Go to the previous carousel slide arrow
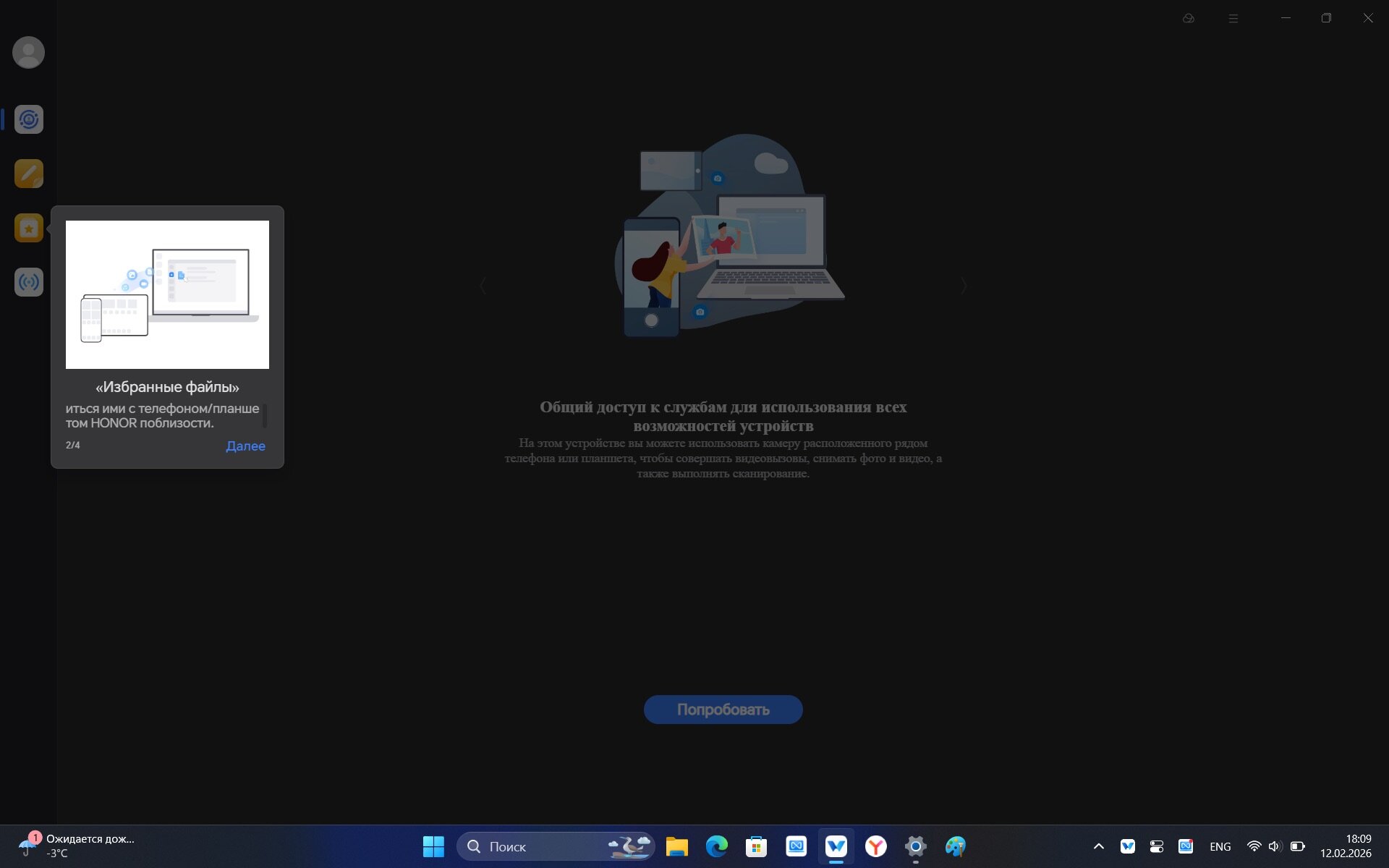The width and height of the screenshot is (1389, 868). tap(483, 286)
